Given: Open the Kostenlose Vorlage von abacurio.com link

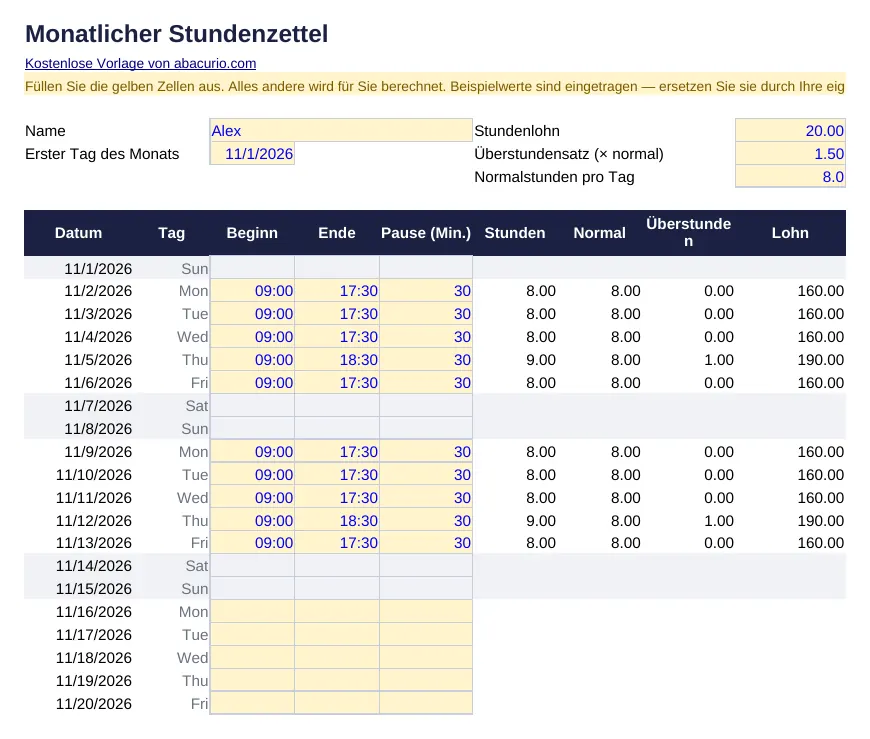Looking at the screenshot, I should pos(140,63).
